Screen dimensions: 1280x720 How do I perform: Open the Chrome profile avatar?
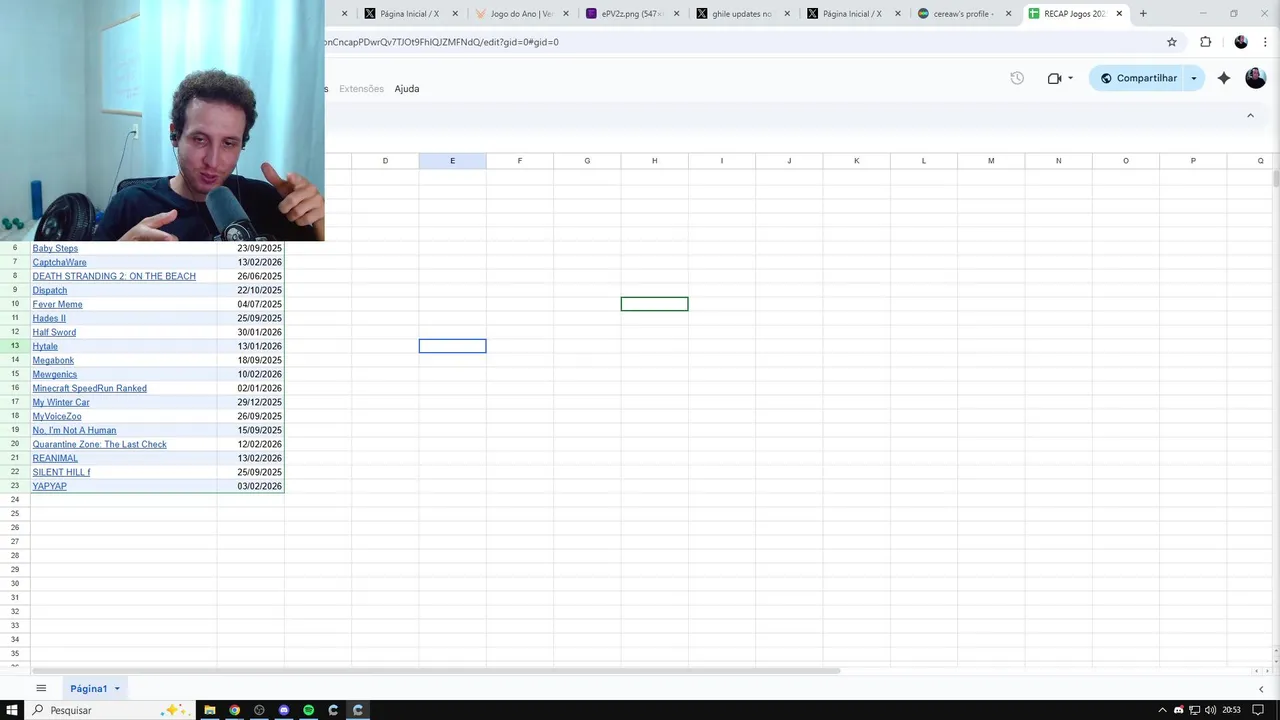tap(1241, 42)
